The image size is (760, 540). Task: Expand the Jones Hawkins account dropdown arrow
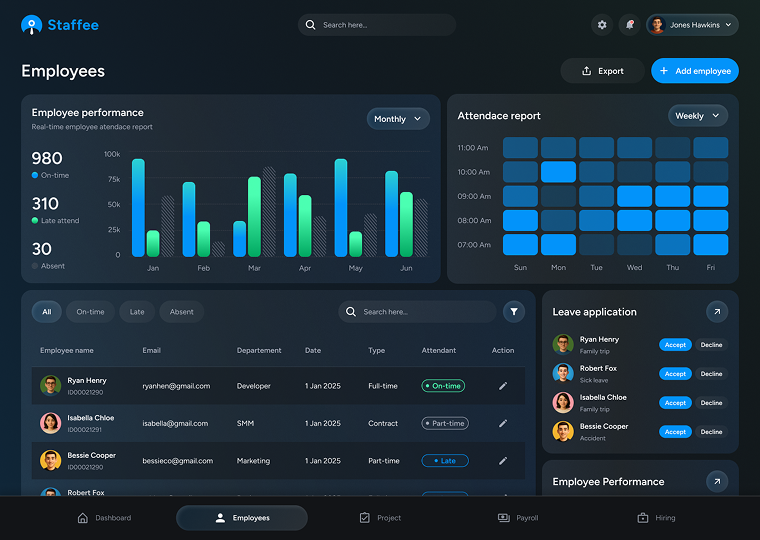tap(728, 25)
